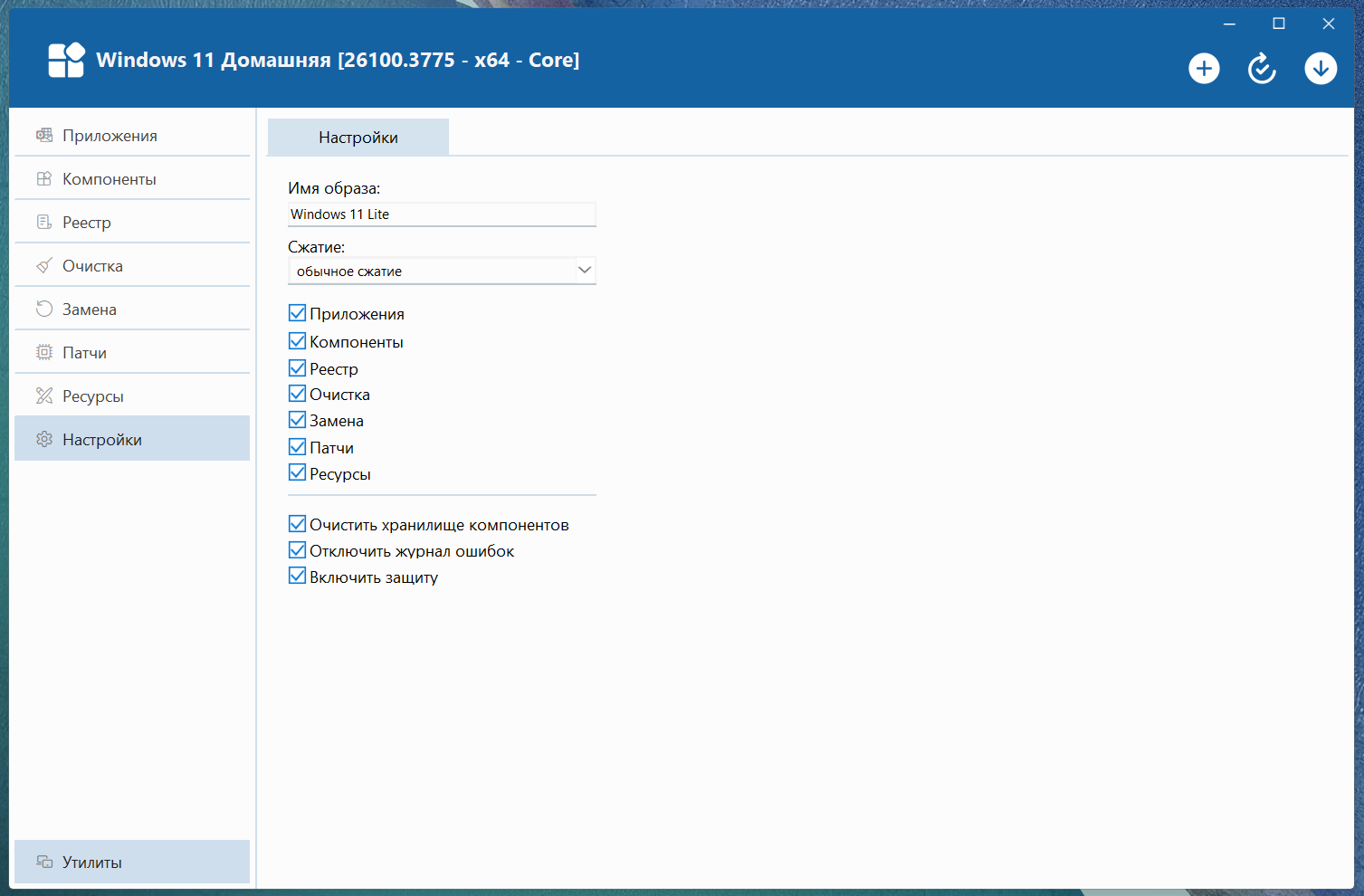The height and width of the screenshot is (896, 1364).
Task: Disable the Включить защиту checkbox
Action: 297,577
